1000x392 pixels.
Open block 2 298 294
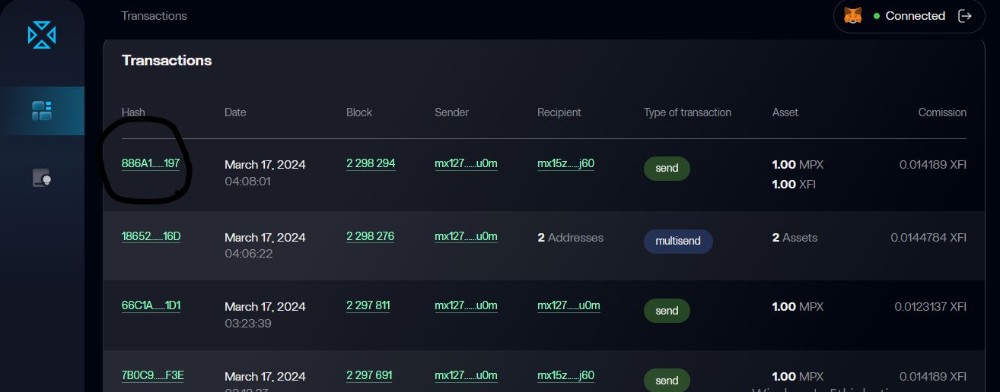tap(371, 163)
